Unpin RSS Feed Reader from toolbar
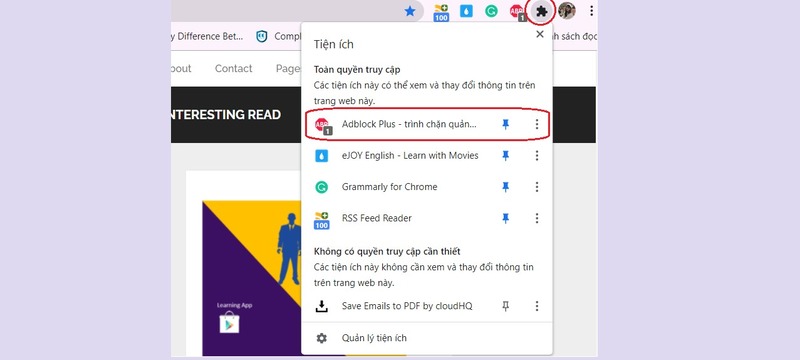This screenshot has height=360, width=800. [x=506, y=218]
